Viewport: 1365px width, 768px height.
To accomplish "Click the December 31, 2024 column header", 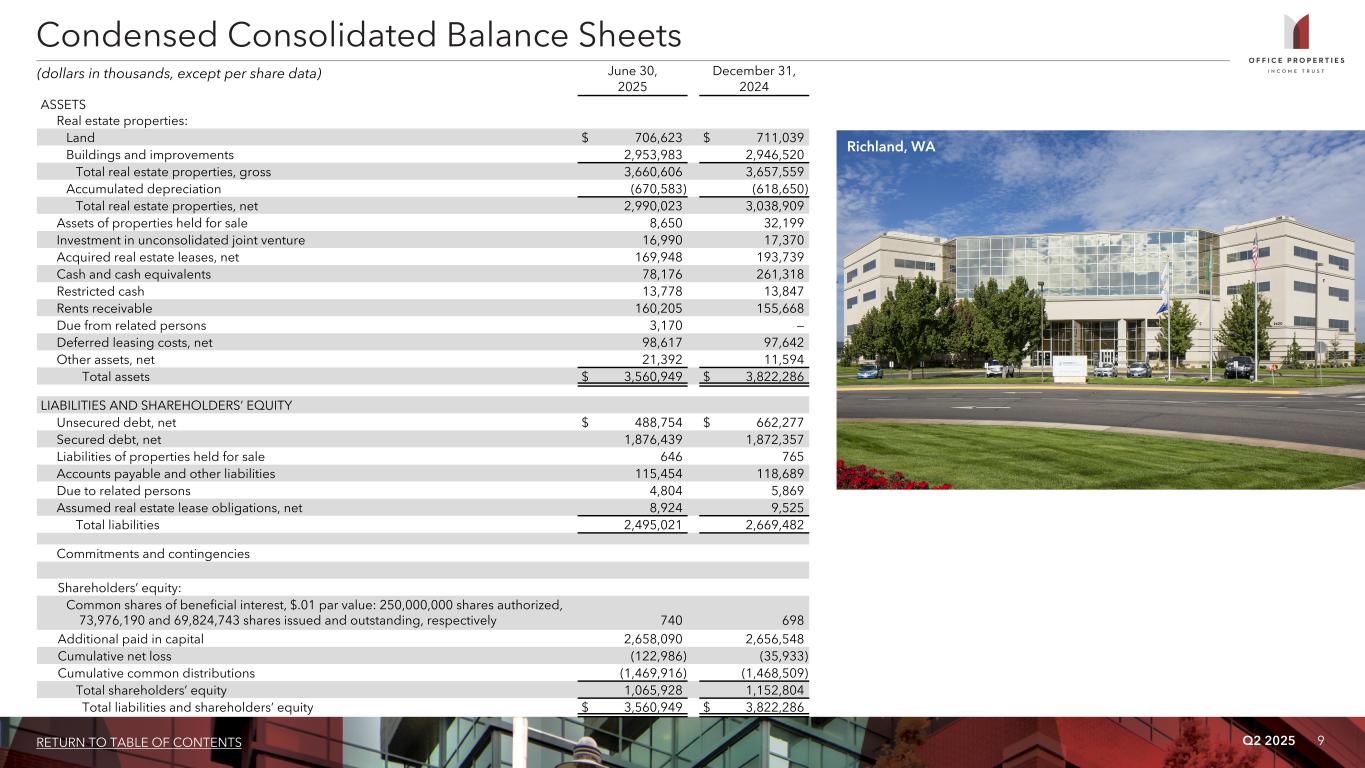I will (x=753, y=79).
